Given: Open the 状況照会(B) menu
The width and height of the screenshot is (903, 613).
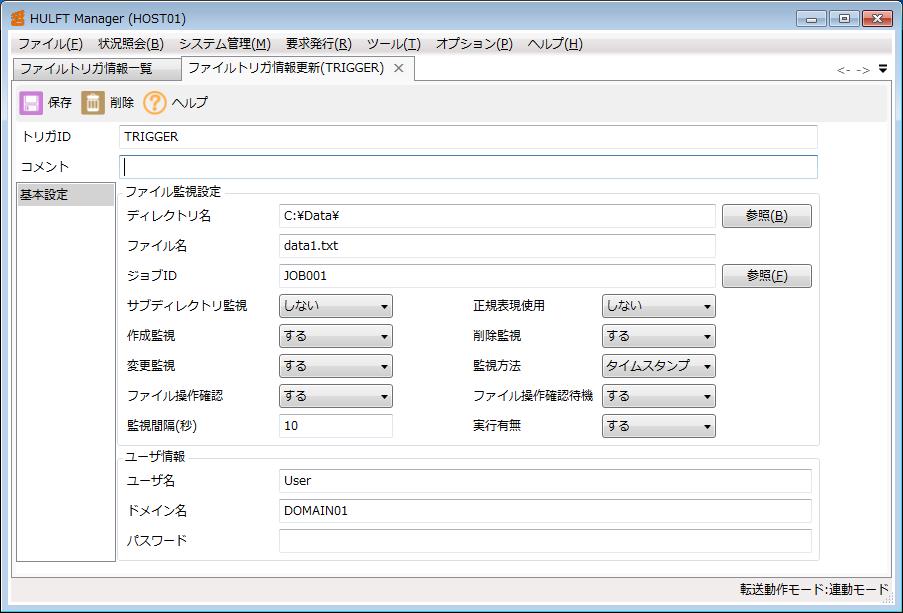Looking at the screenshot, I should coord(131,44).
